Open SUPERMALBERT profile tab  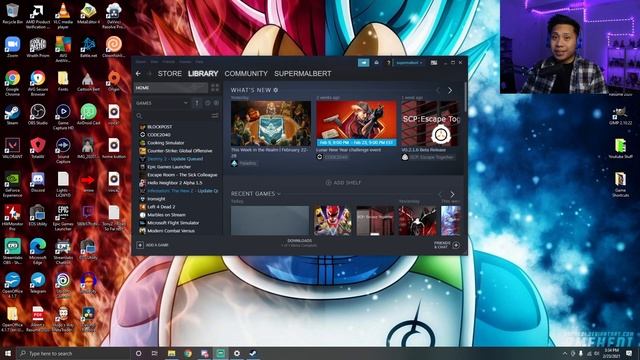pyautogui.click(x=302, y=73)
